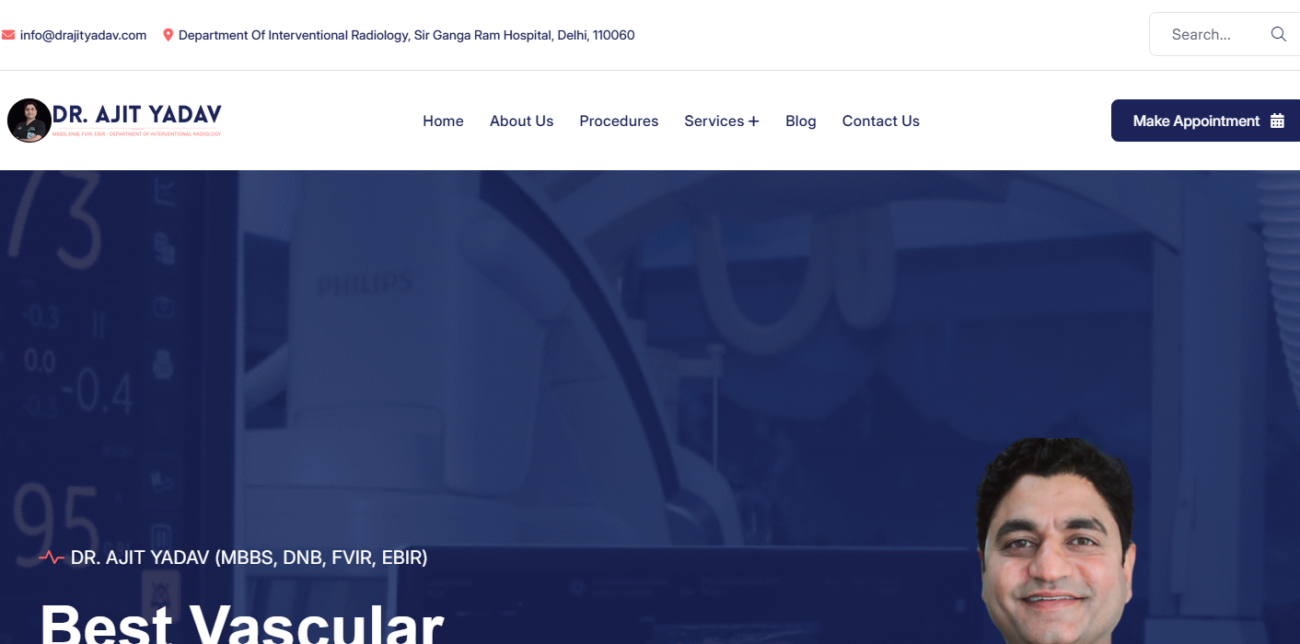The height and width of the screenshot is (644, 1300).
Task: Click the envelope icon beside the email
Action: pyautogui.click(x=8, y=35)
